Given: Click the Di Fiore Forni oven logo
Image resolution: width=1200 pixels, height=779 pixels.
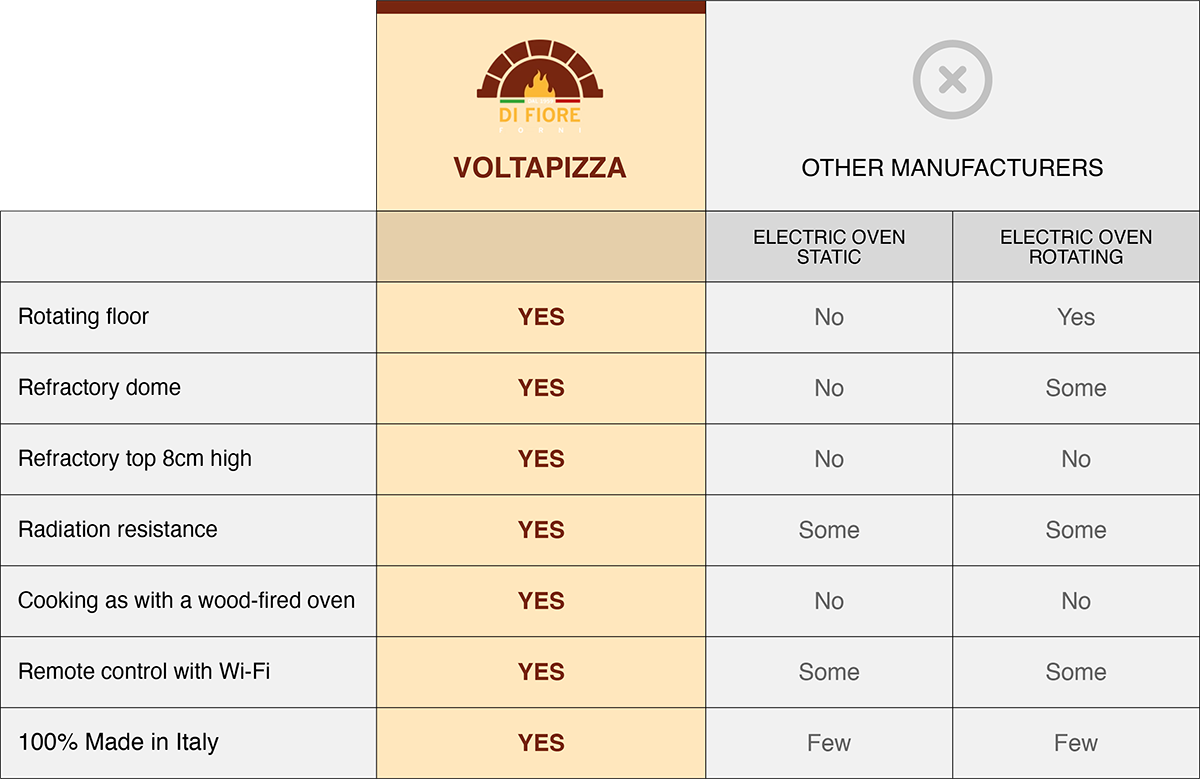Looking at the screenshot, I should coord(540,87).
